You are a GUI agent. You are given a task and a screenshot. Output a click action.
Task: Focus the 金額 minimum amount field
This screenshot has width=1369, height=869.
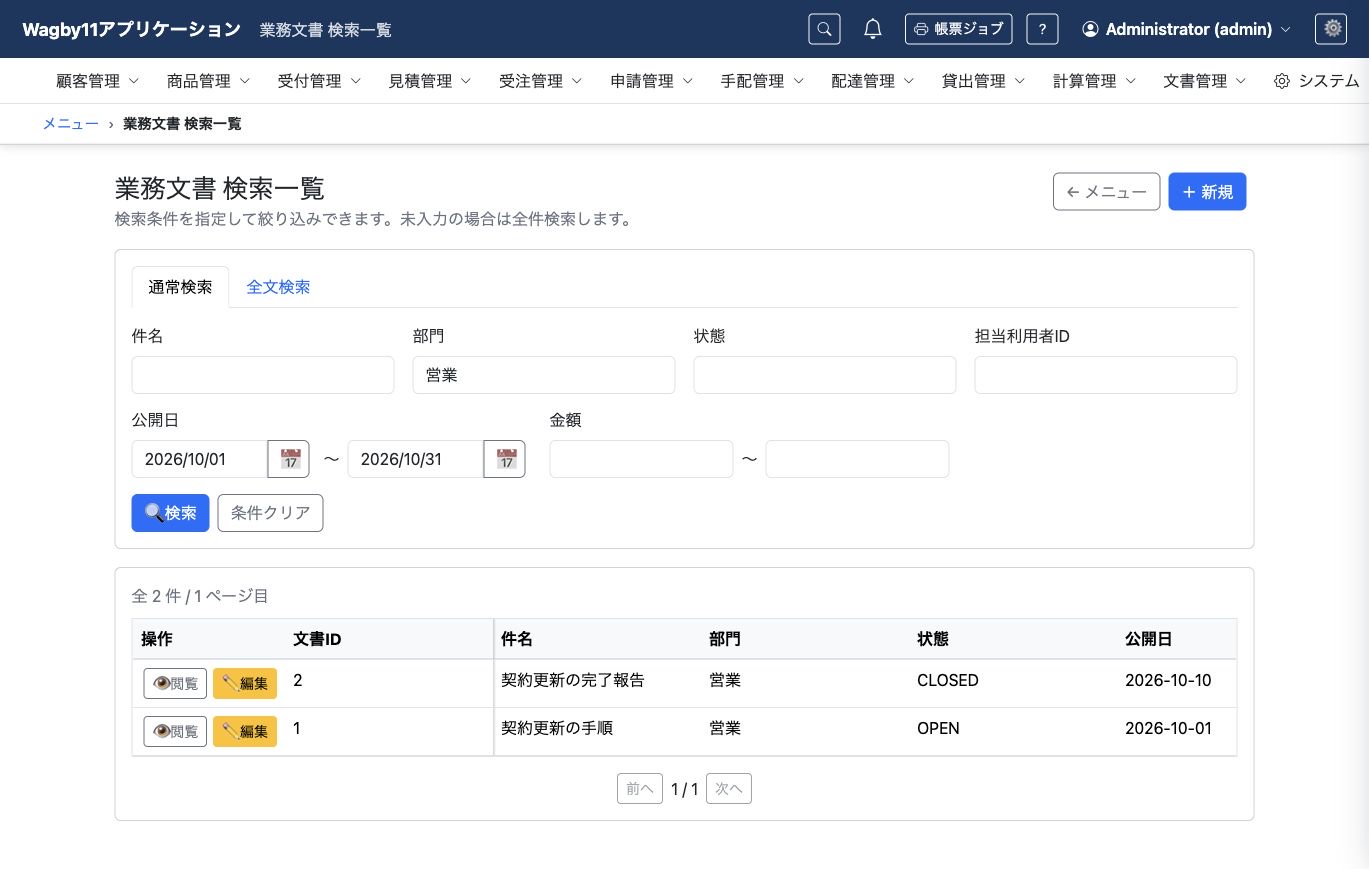641,459
